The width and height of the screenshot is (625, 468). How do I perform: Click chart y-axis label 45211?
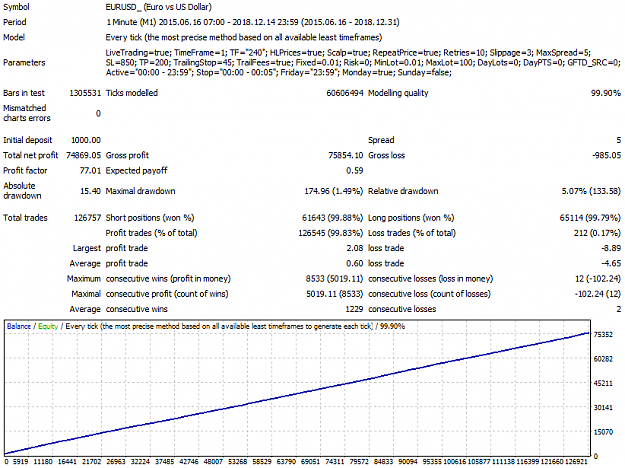(603, 383)
